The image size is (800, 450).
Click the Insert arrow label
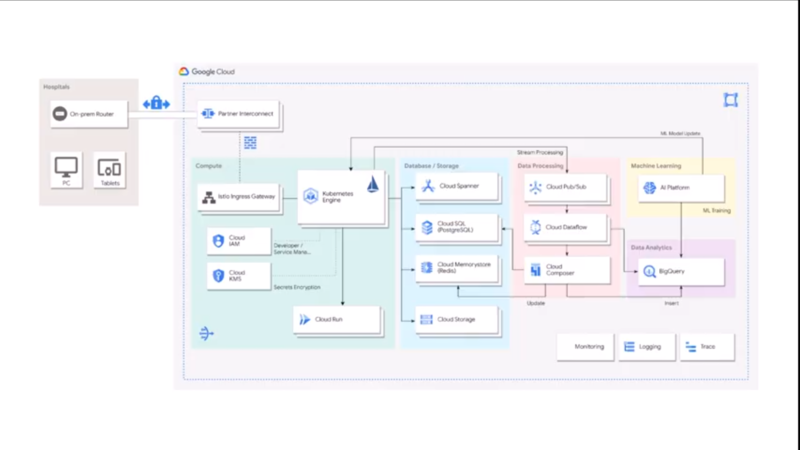(x=671, y=303)
